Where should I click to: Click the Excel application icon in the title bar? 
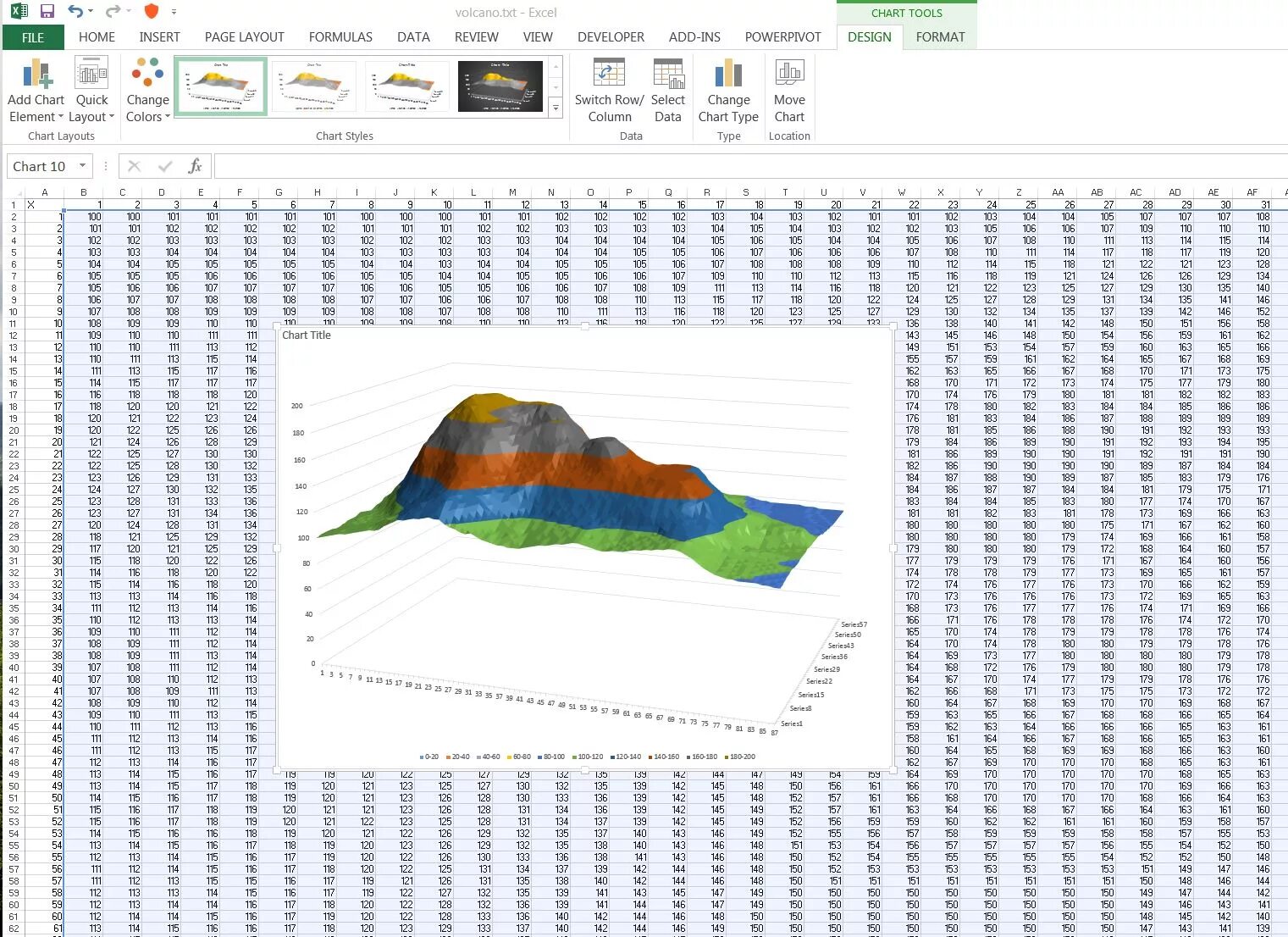[19, 12]
